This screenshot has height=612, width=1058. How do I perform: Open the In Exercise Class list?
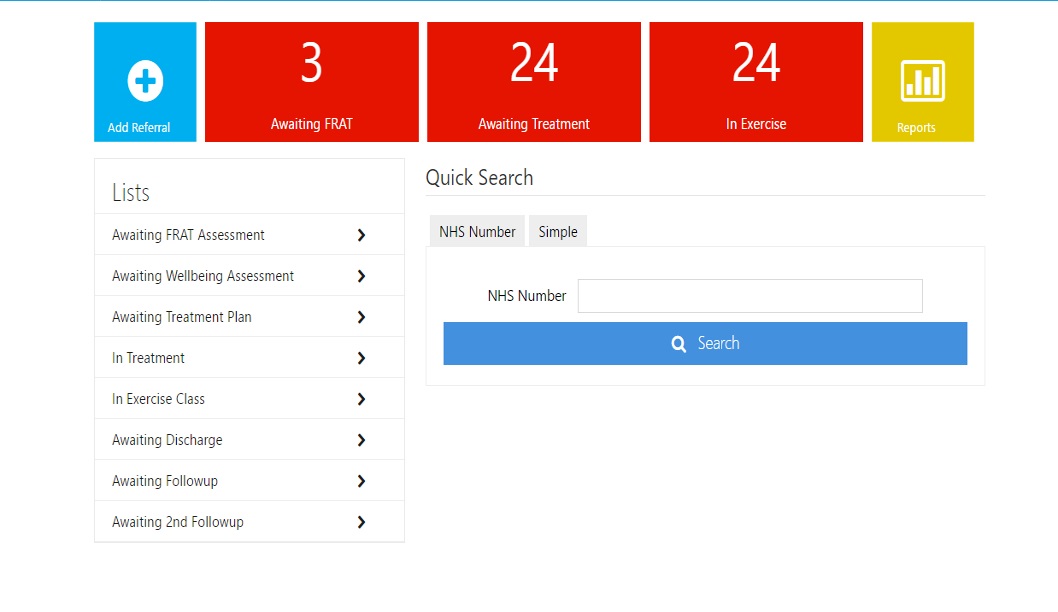click(249, 399)
